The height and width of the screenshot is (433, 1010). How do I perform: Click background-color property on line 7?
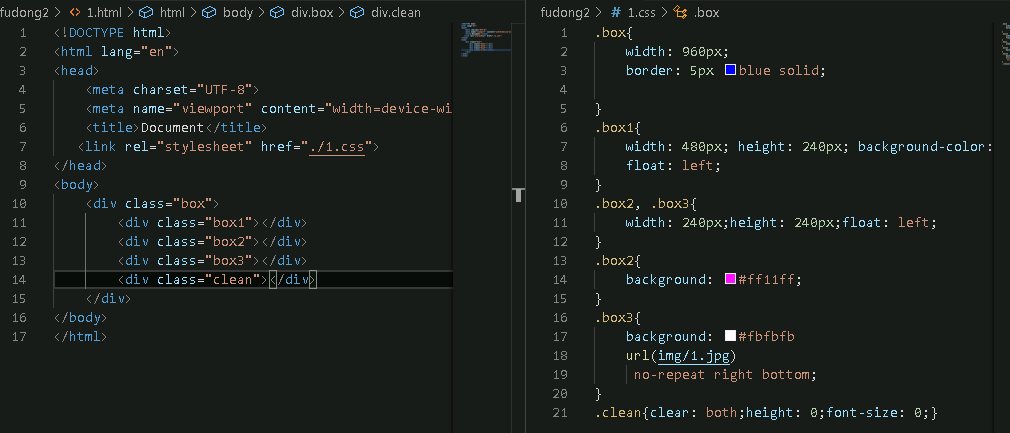925,147
